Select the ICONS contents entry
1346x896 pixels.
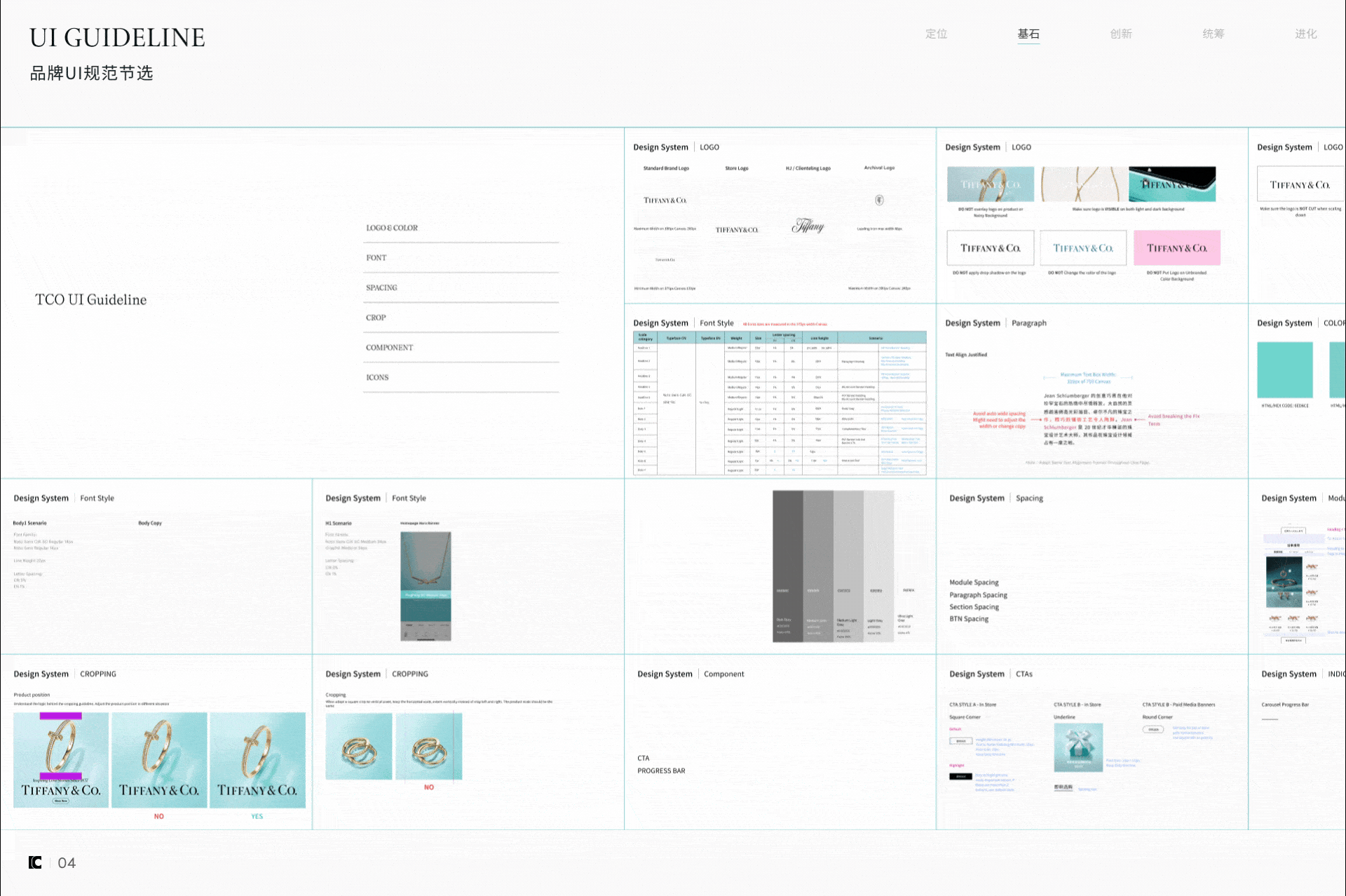coord(377,377)
